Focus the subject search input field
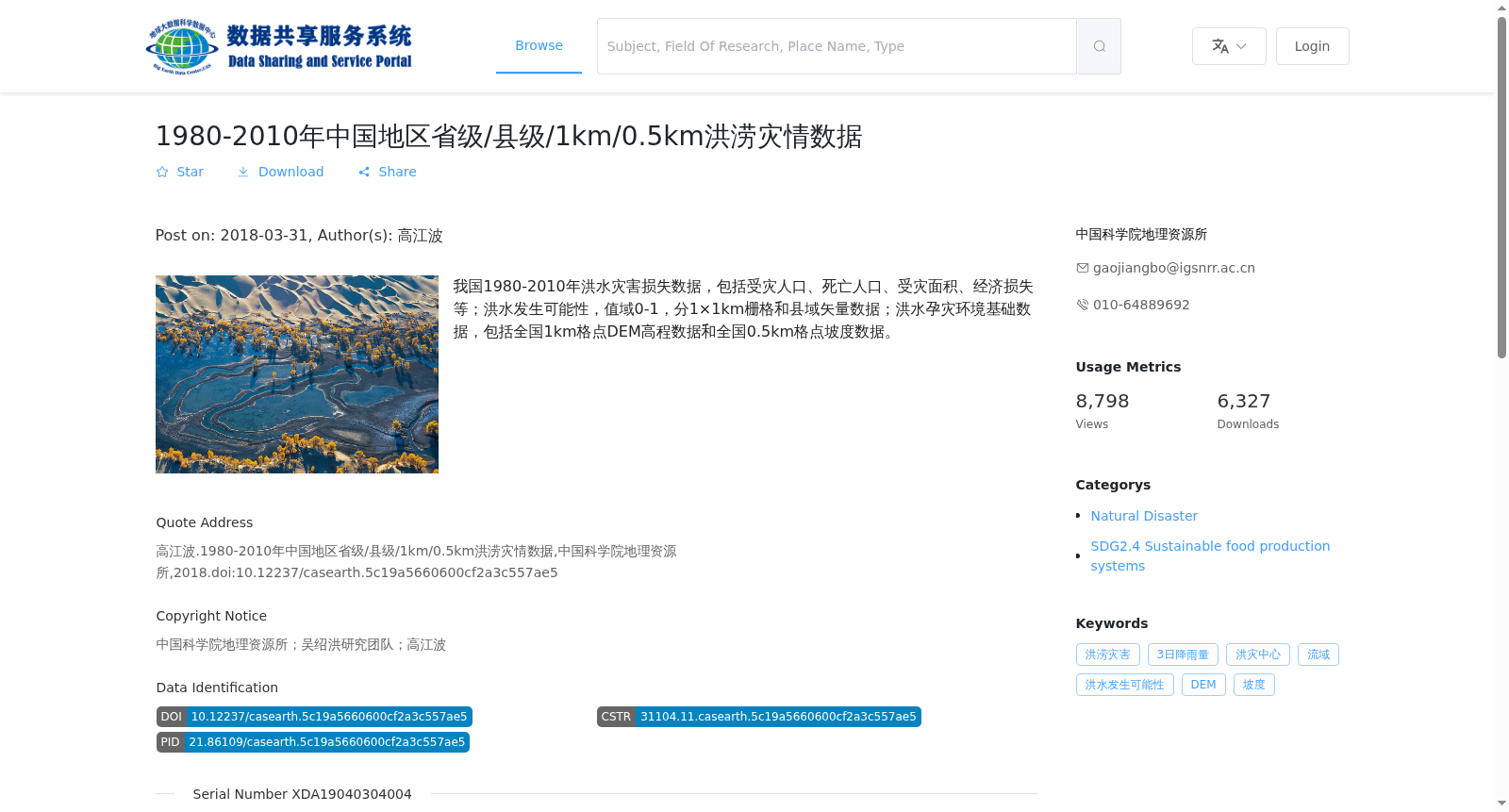This screenshot has width=1509, height=812. pos(837,46)
